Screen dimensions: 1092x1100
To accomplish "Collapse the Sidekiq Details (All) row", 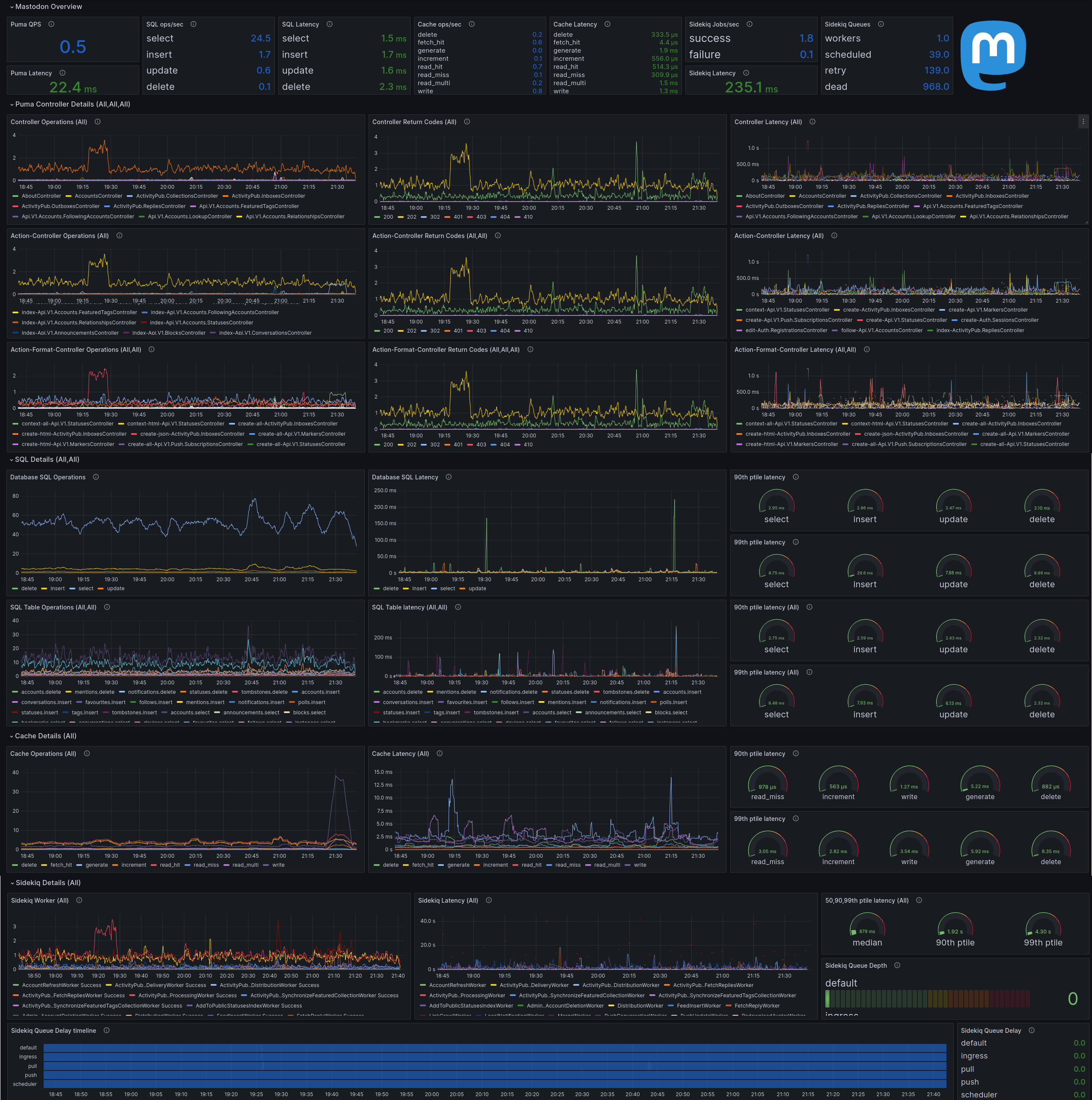I will click(x=48, y=883).
